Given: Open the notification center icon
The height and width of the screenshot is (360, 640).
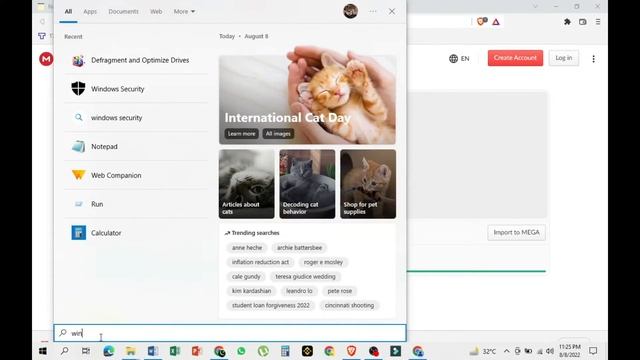Looking at the screenshot, I should 593,351.
